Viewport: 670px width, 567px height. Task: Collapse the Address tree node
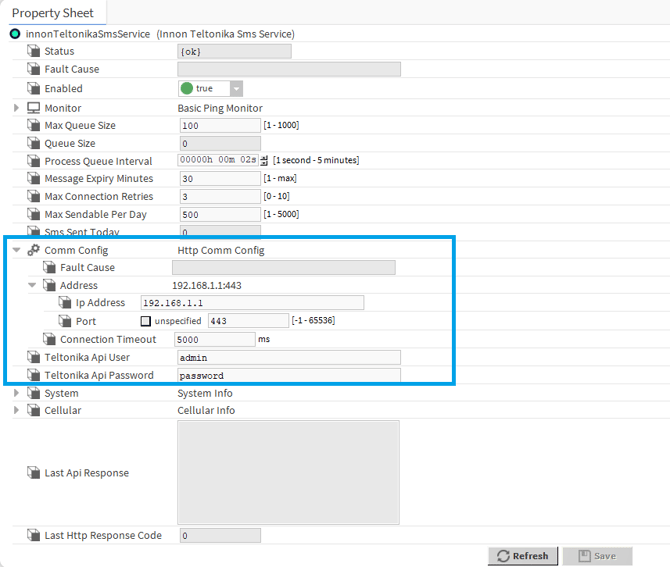(x=32, y=286)
